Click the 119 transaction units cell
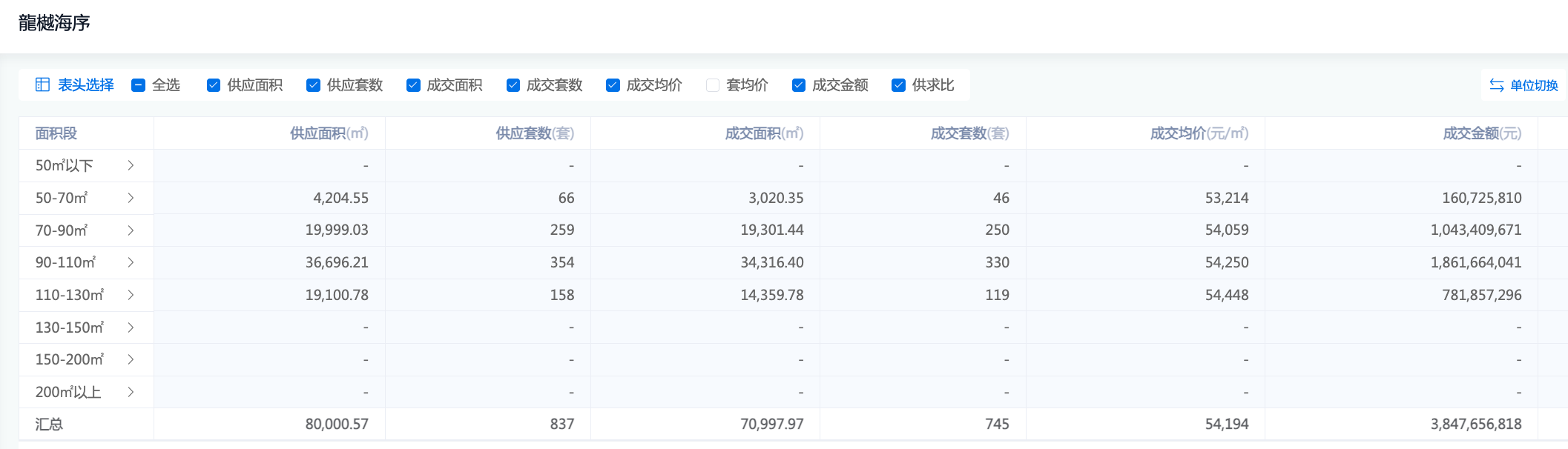1568x449 pixels. coord(997,295)
